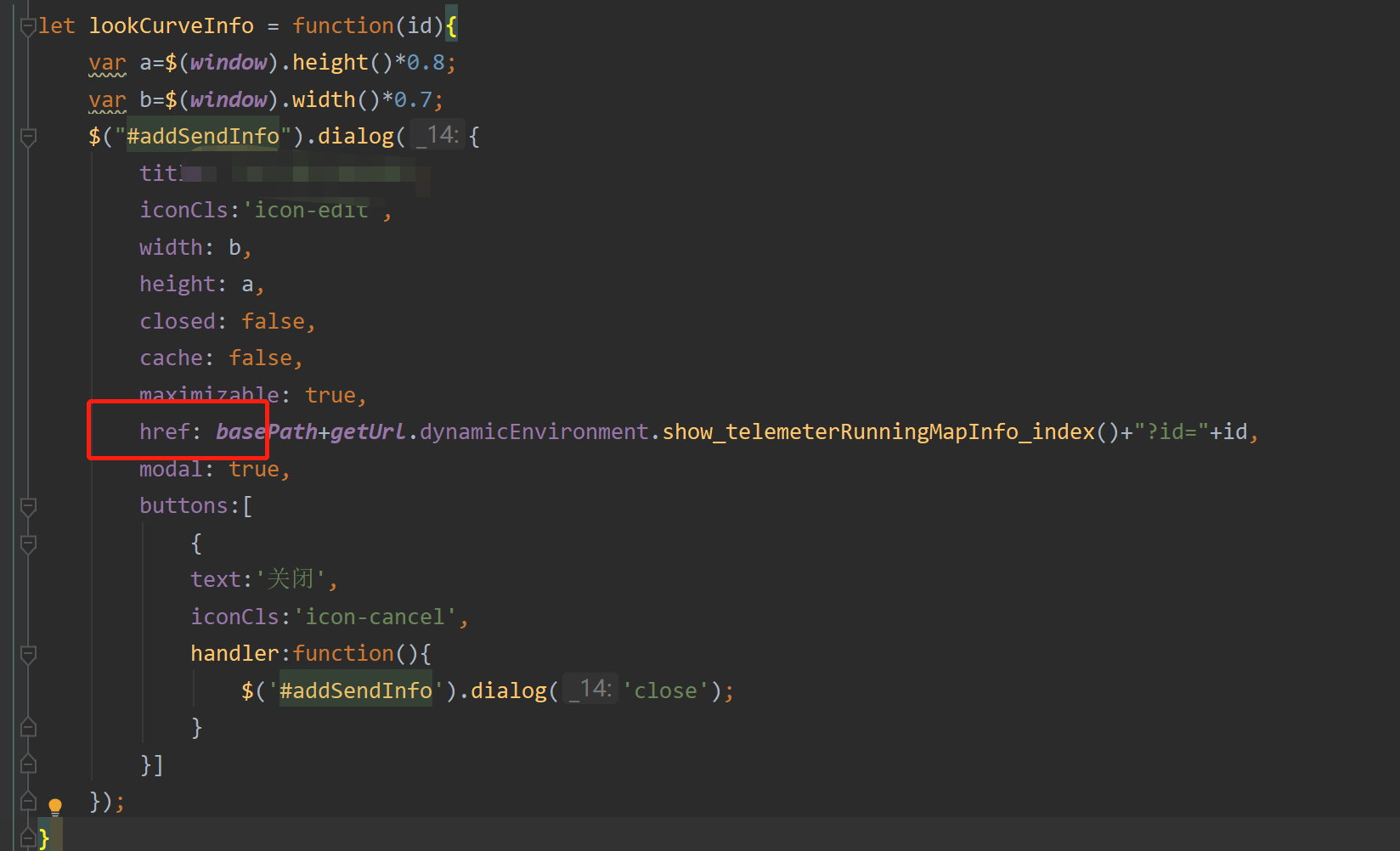Collapse the handler:function(){ fold marker
The image size is (1400, 851).
(x=28, y=654)
